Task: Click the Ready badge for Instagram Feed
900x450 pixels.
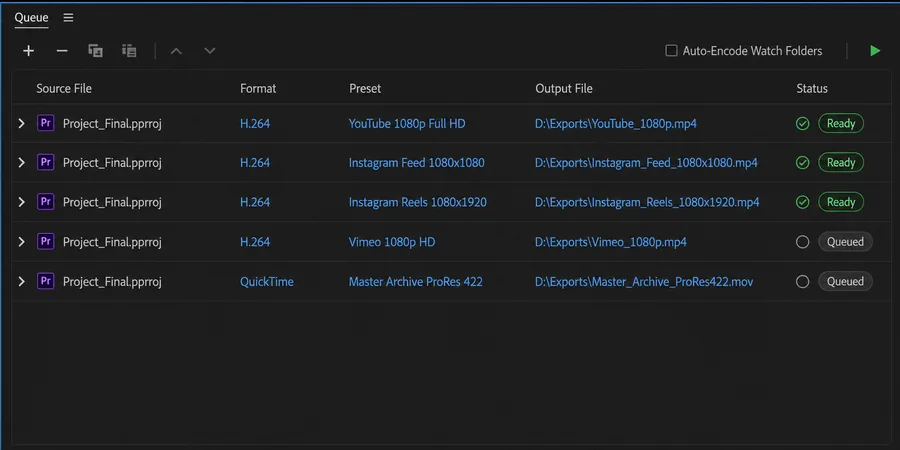Action: (841, 163)
